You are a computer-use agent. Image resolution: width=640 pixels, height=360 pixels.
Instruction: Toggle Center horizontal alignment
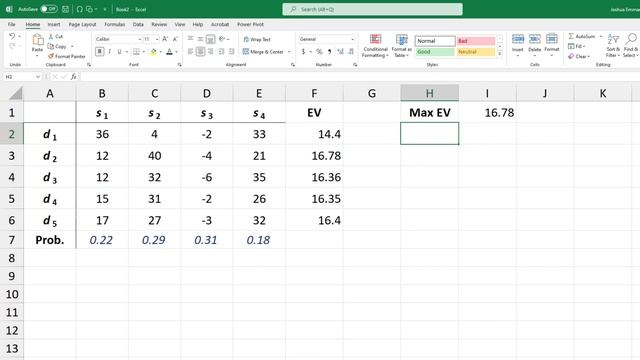pyautogui.click(x=200, y=52)
